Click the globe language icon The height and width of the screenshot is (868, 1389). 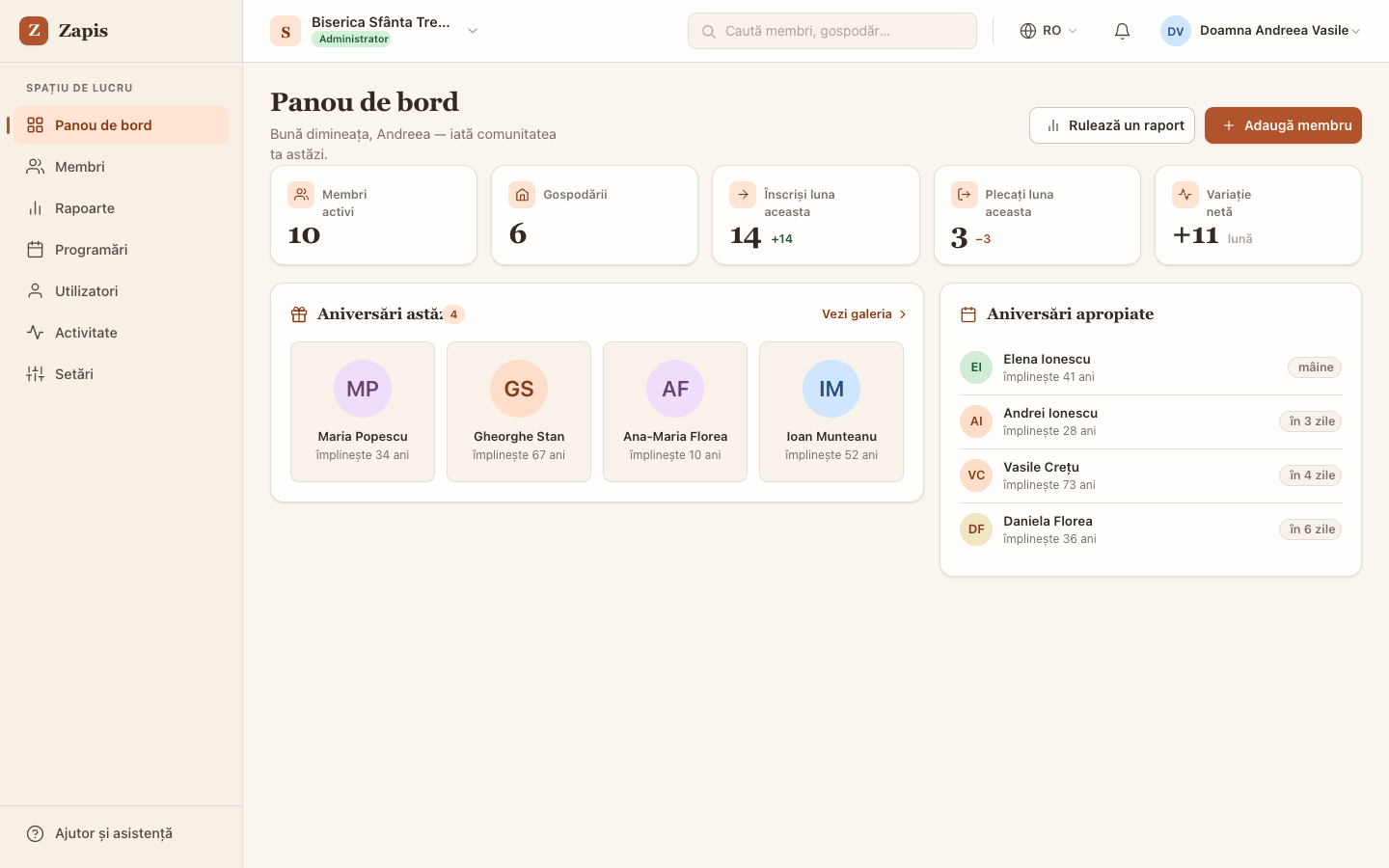click(x=1028, y=31)
